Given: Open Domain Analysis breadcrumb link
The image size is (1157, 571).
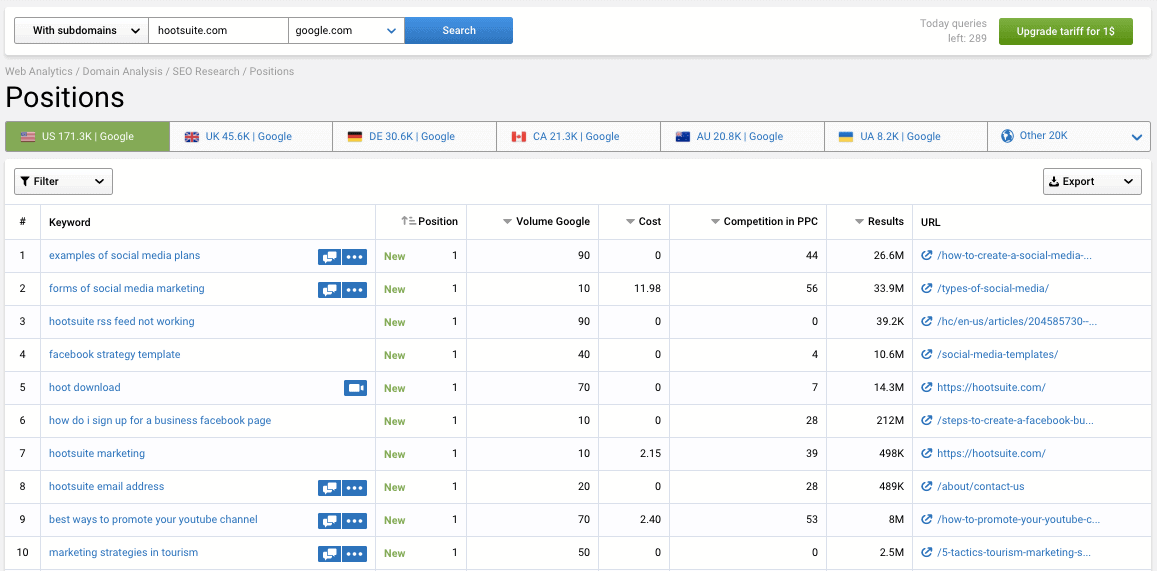Looking at the screenshot, I should pyautogui.click(x=122, y=72).
